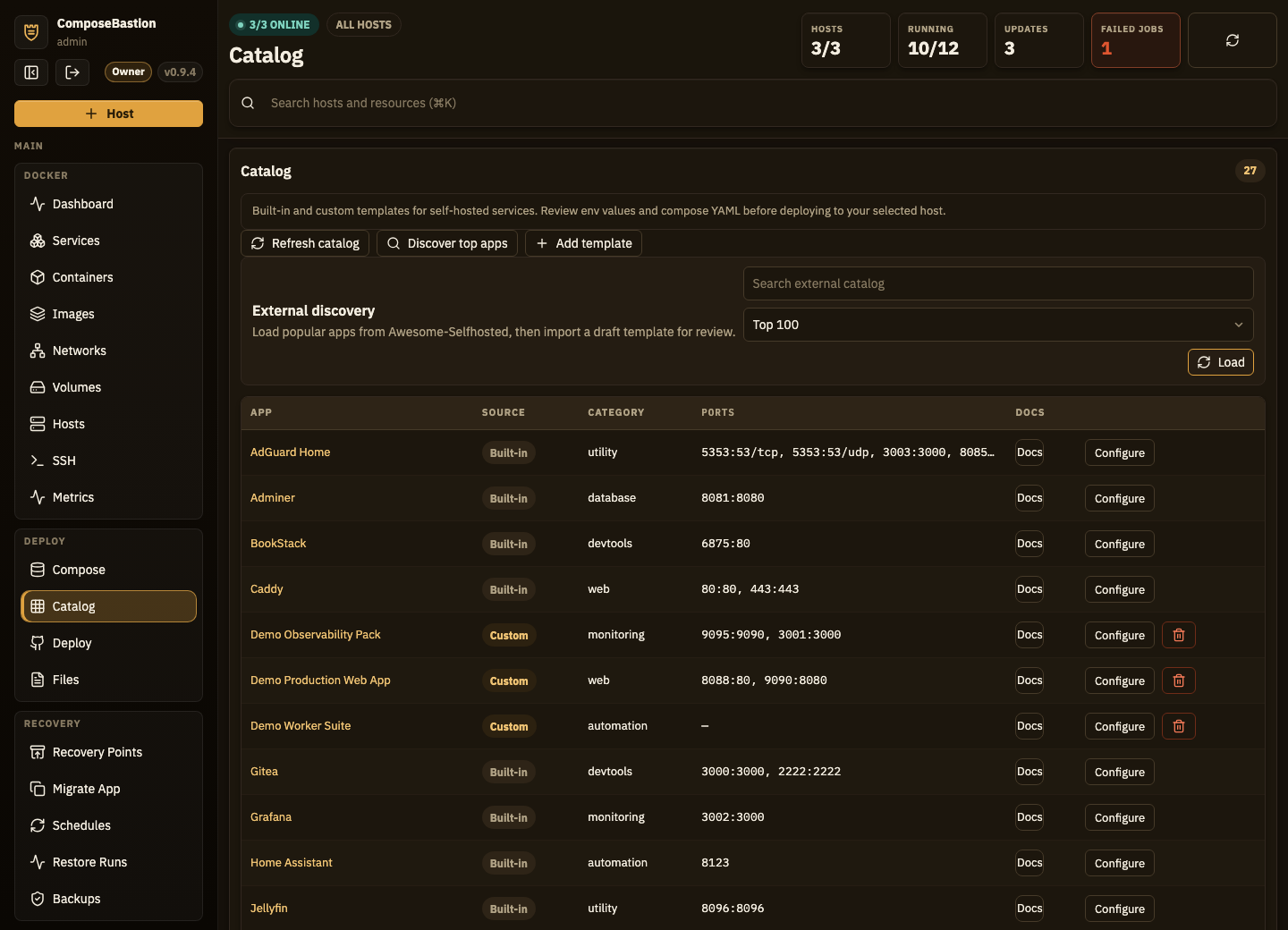This screenshot has width=1288, height=930.
Task: Delete the Demo Observability Pack template
Action: [x=1178, y=635]
